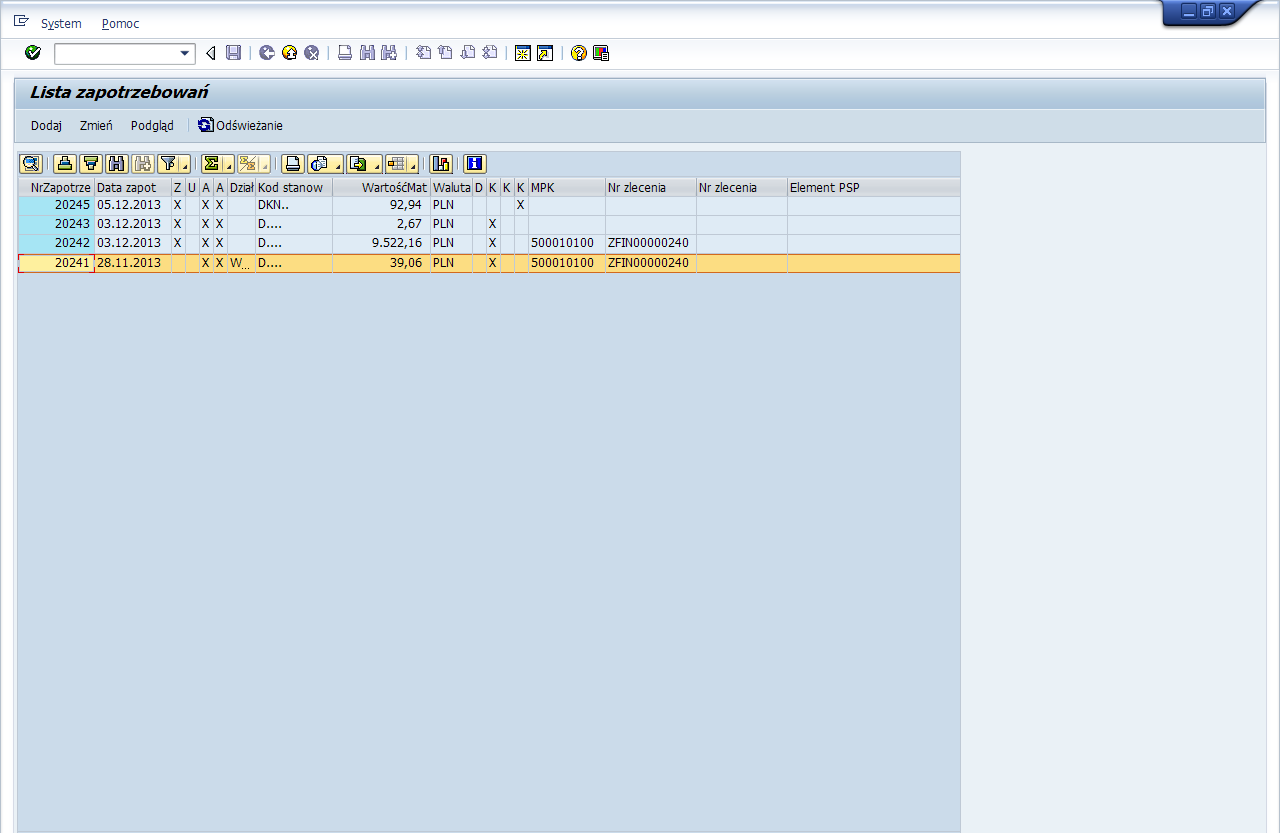Select the Data zapot column header
The height and width of the screenshot is (833, 1280).
pos(132,187)
